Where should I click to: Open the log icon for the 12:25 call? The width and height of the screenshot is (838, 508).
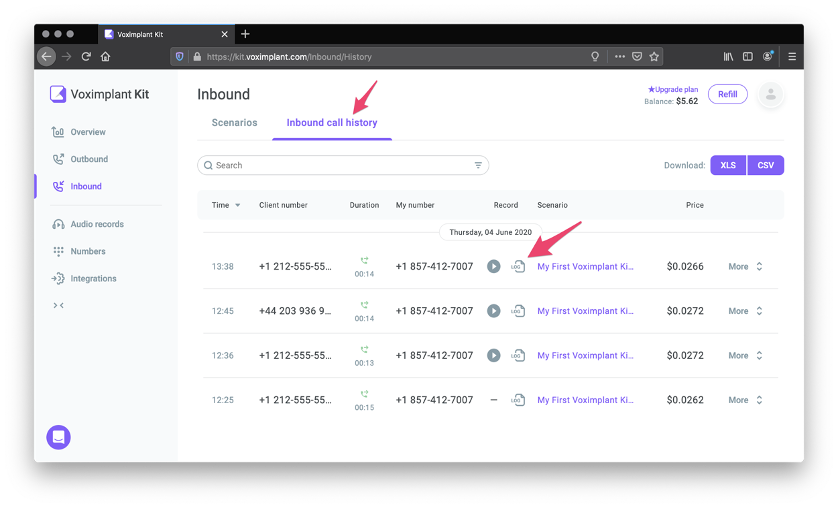(517, 400)
